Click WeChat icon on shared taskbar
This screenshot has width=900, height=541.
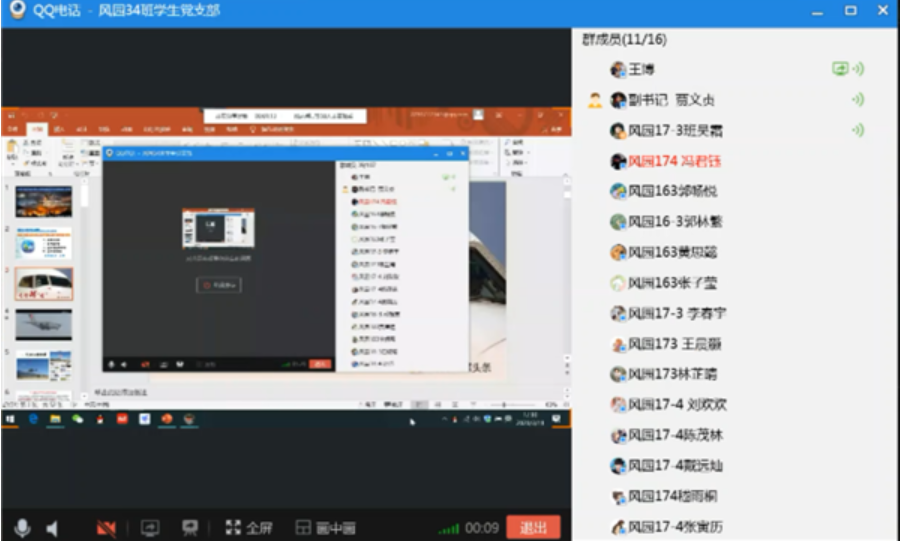tap(77, 419)
